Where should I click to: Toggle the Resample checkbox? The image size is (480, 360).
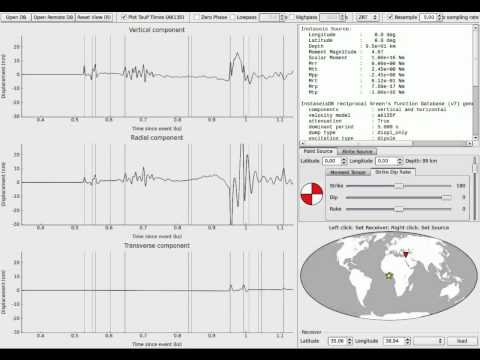[390, 17]
